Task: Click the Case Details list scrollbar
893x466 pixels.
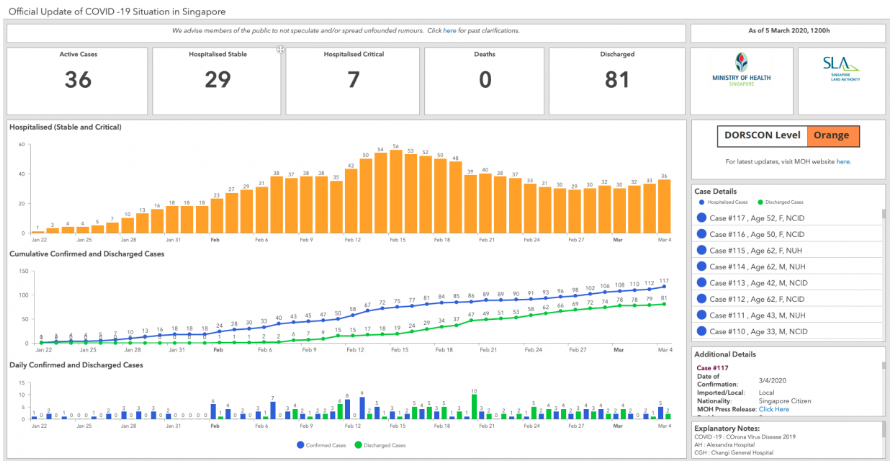Action: coord(884,214)
